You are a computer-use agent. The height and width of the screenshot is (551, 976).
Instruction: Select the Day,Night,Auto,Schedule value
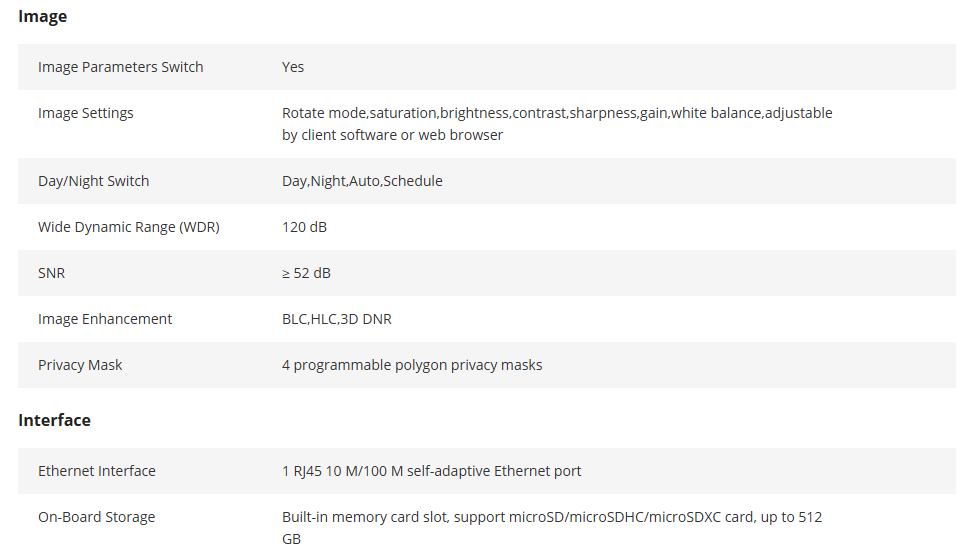(x=362, y=181)
